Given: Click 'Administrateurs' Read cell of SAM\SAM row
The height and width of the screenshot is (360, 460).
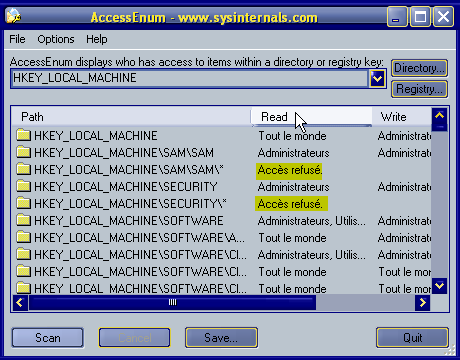Looking at the screenshot, I should point(293,153).
